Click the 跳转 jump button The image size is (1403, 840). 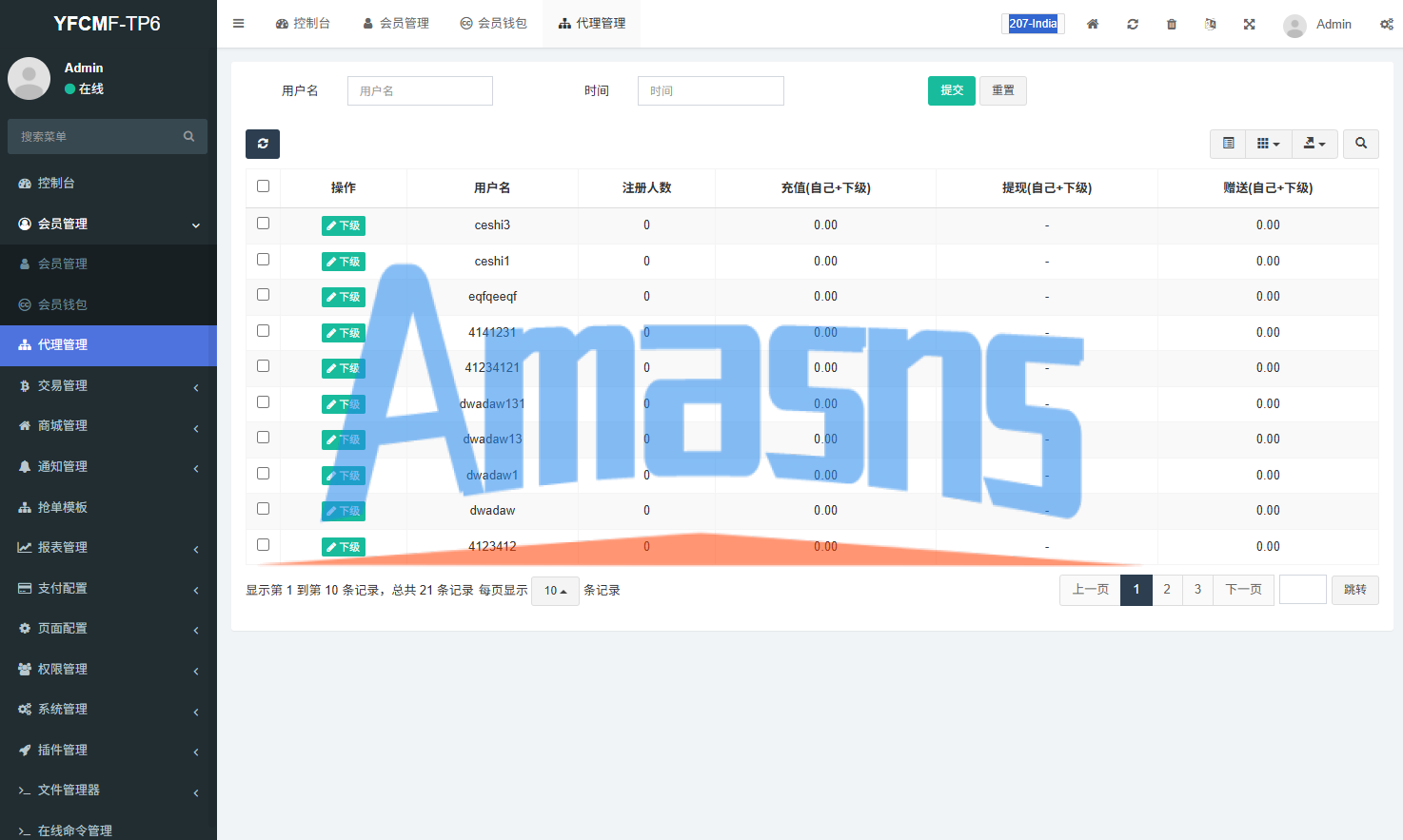click(x=1355, y=590)
